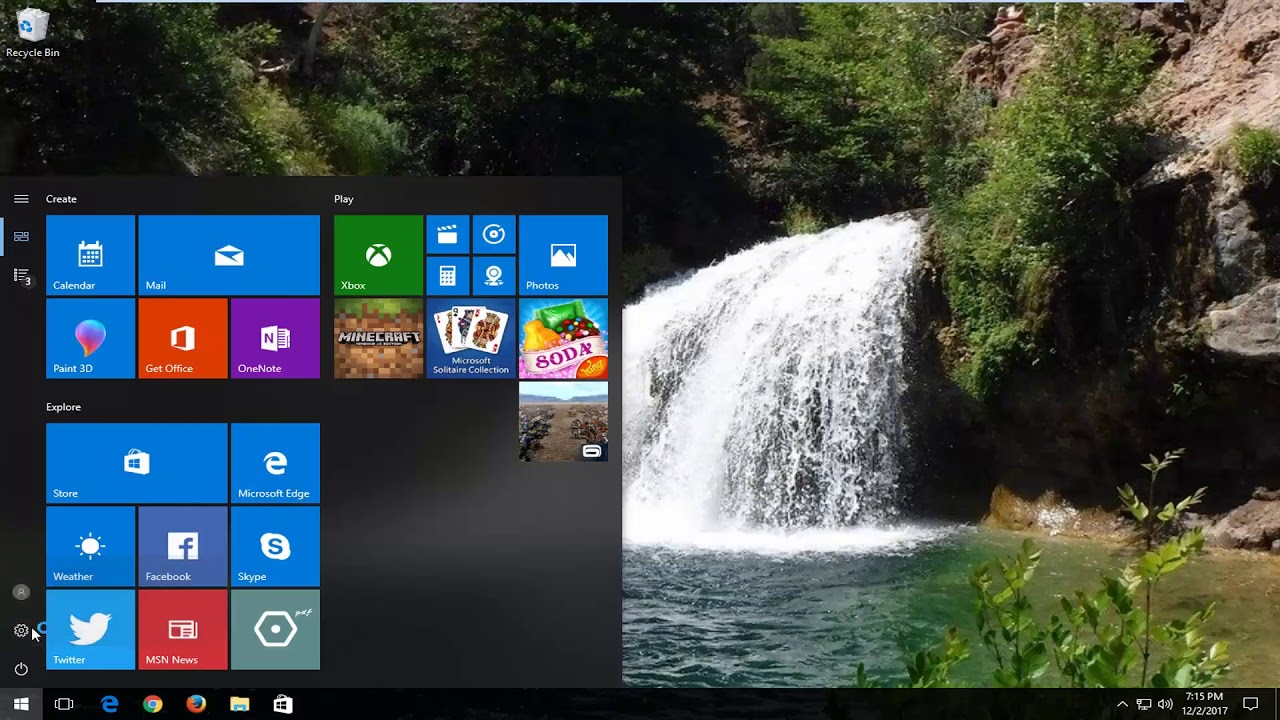Expand the Start hamburger menu
The height and width of the screenshot is (720, 1280).
click(21, 199)
